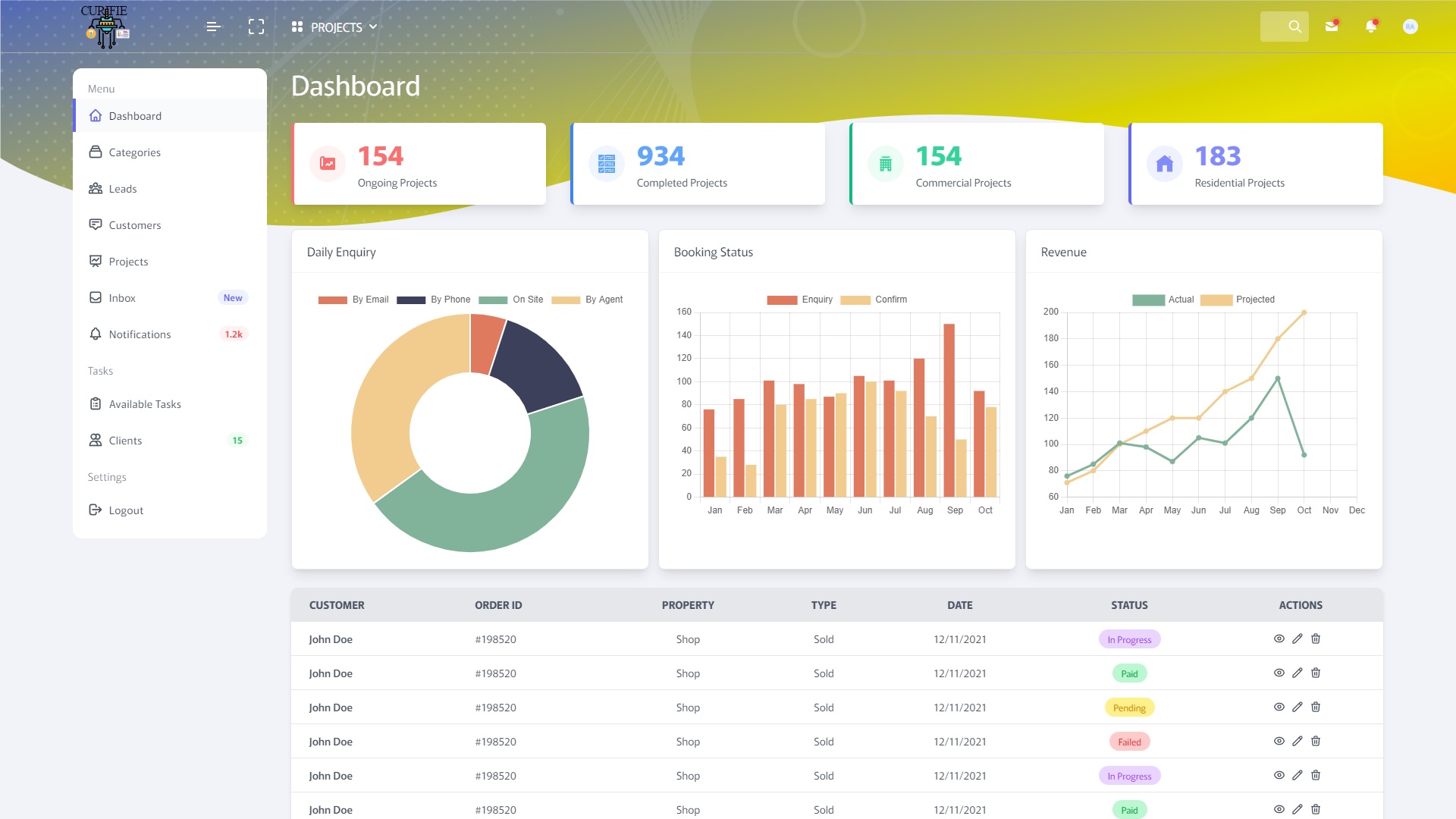
Task: Go to Leads in the sidebar
Action: 170,189
